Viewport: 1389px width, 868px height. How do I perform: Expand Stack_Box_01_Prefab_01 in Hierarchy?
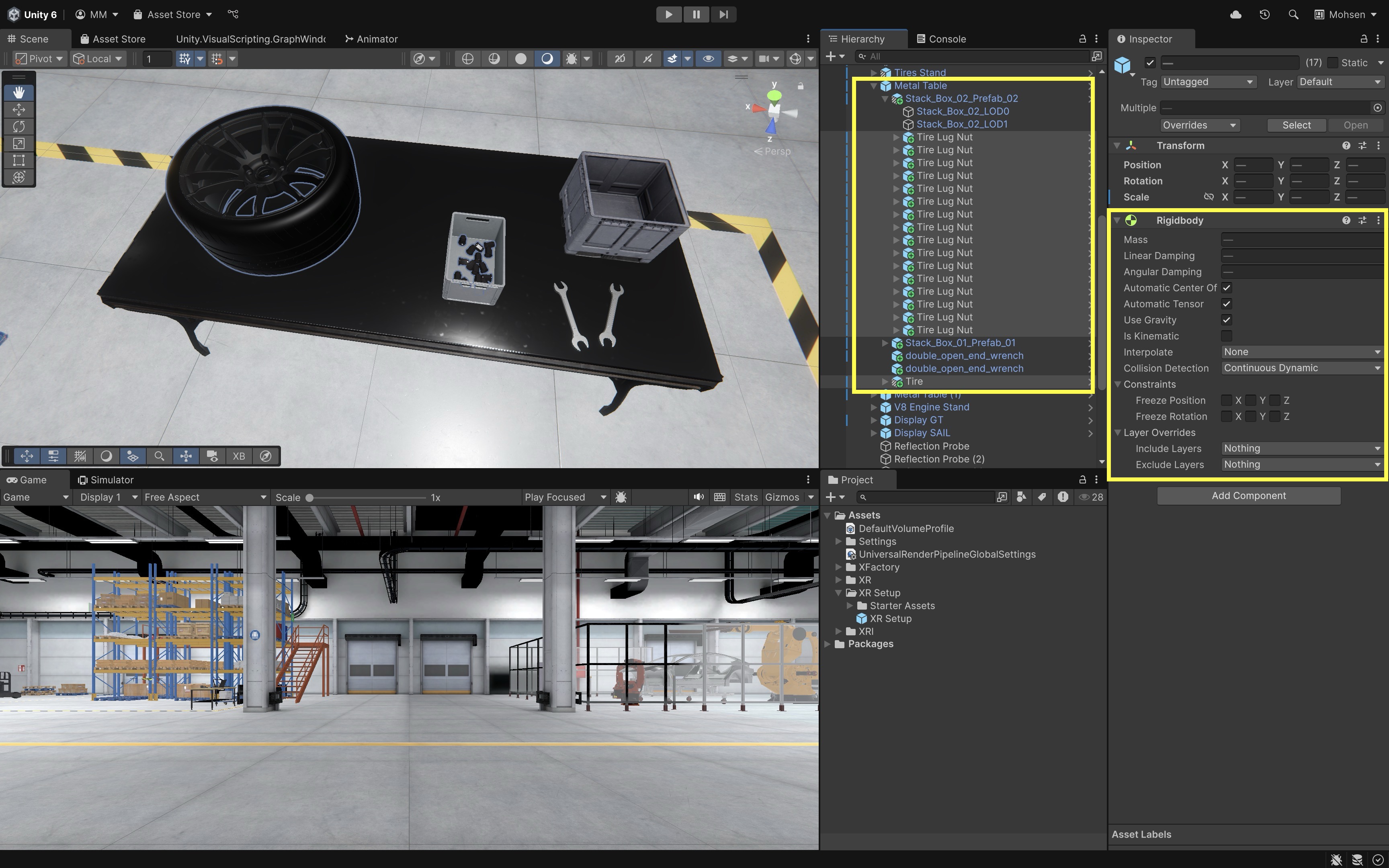(x=885, y=343)
